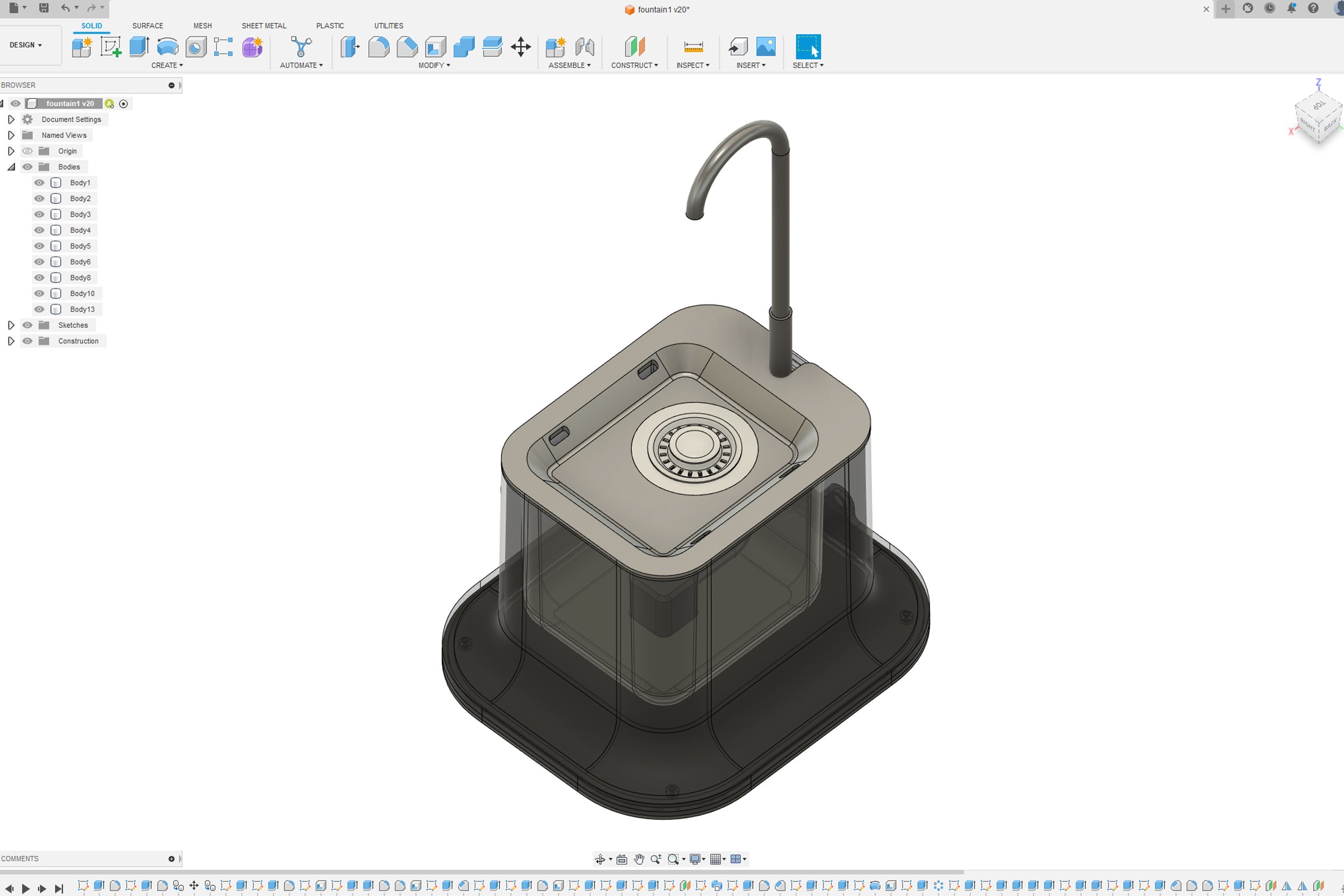Start Create Sketch tool
This screenshot has height=896, width=1344.
[110, 47]
